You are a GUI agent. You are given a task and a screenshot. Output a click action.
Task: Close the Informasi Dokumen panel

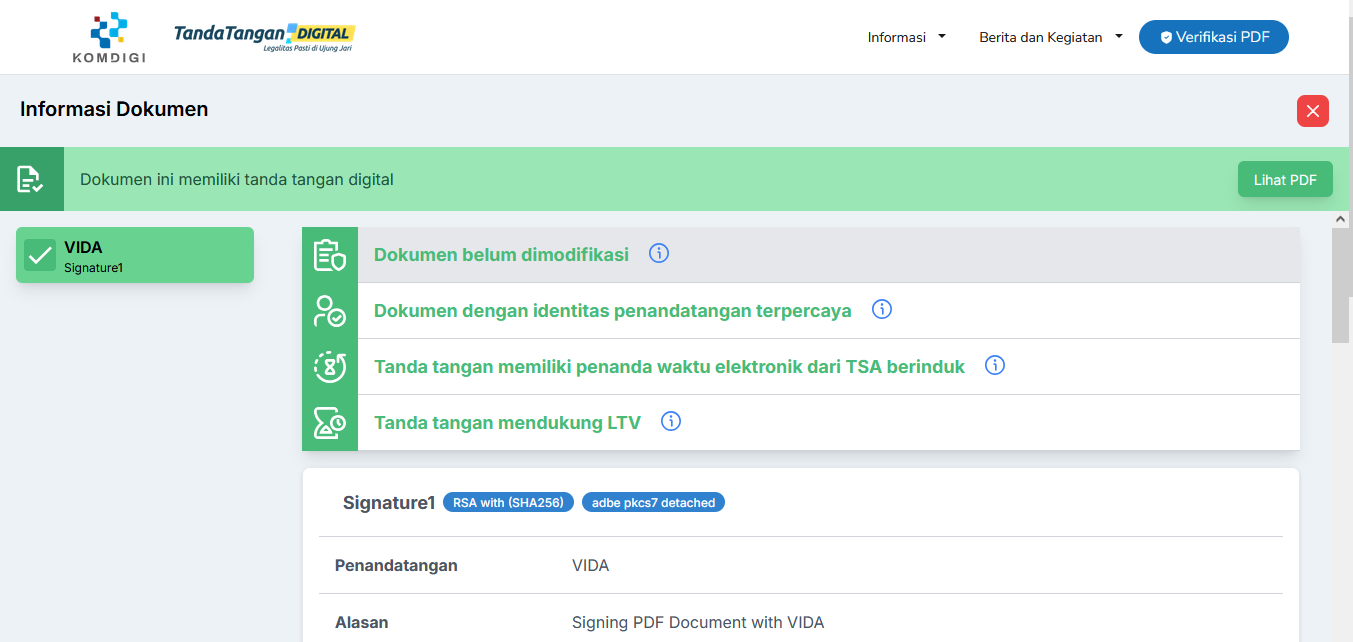coord(1312,111)
